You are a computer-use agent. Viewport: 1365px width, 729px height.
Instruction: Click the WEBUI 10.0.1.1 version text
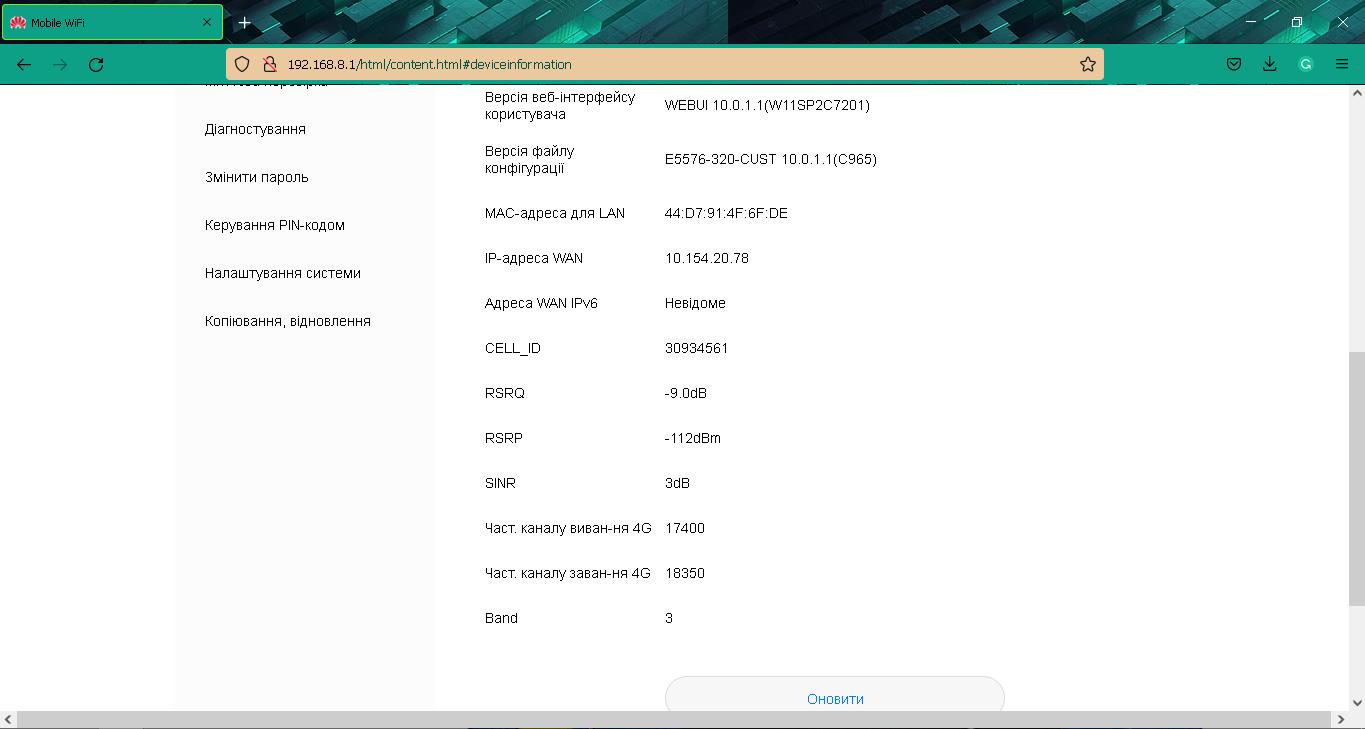pos(767,105)
